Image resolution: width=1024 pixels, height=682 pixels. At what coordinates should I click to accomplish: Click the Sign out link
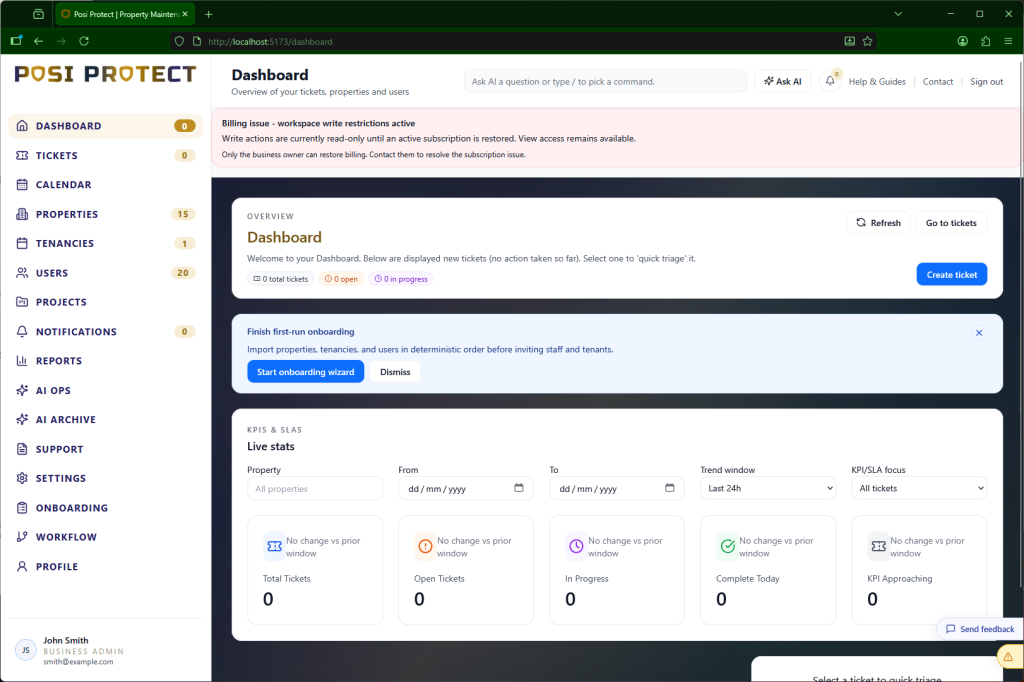point(986,82)
